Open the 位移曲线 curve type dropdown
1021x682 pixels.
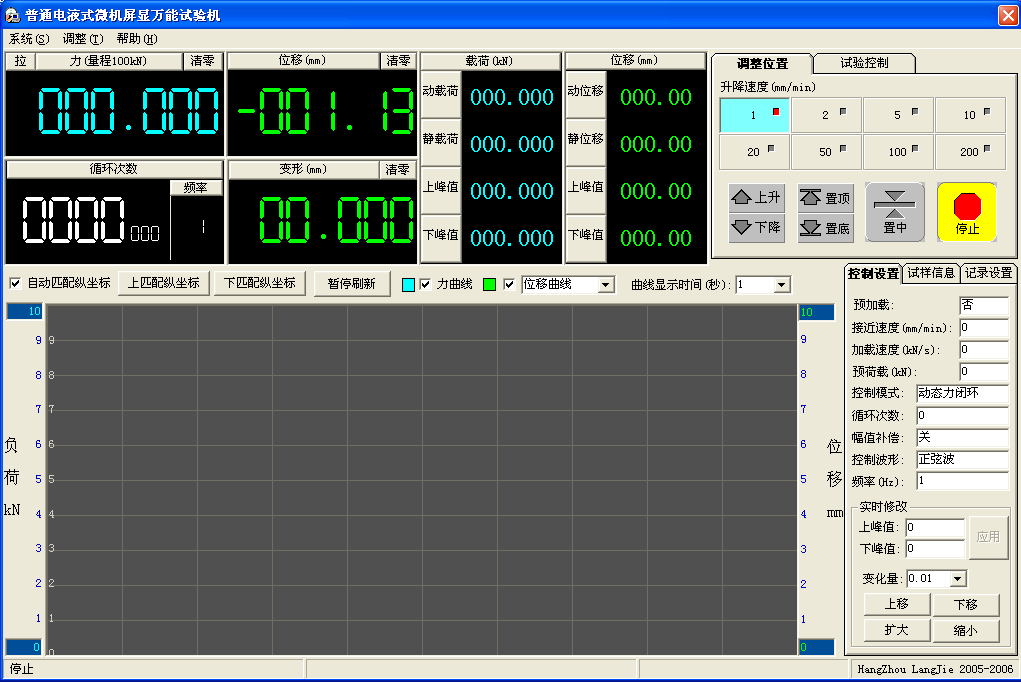pyautogui.click(x=606, y=285)
